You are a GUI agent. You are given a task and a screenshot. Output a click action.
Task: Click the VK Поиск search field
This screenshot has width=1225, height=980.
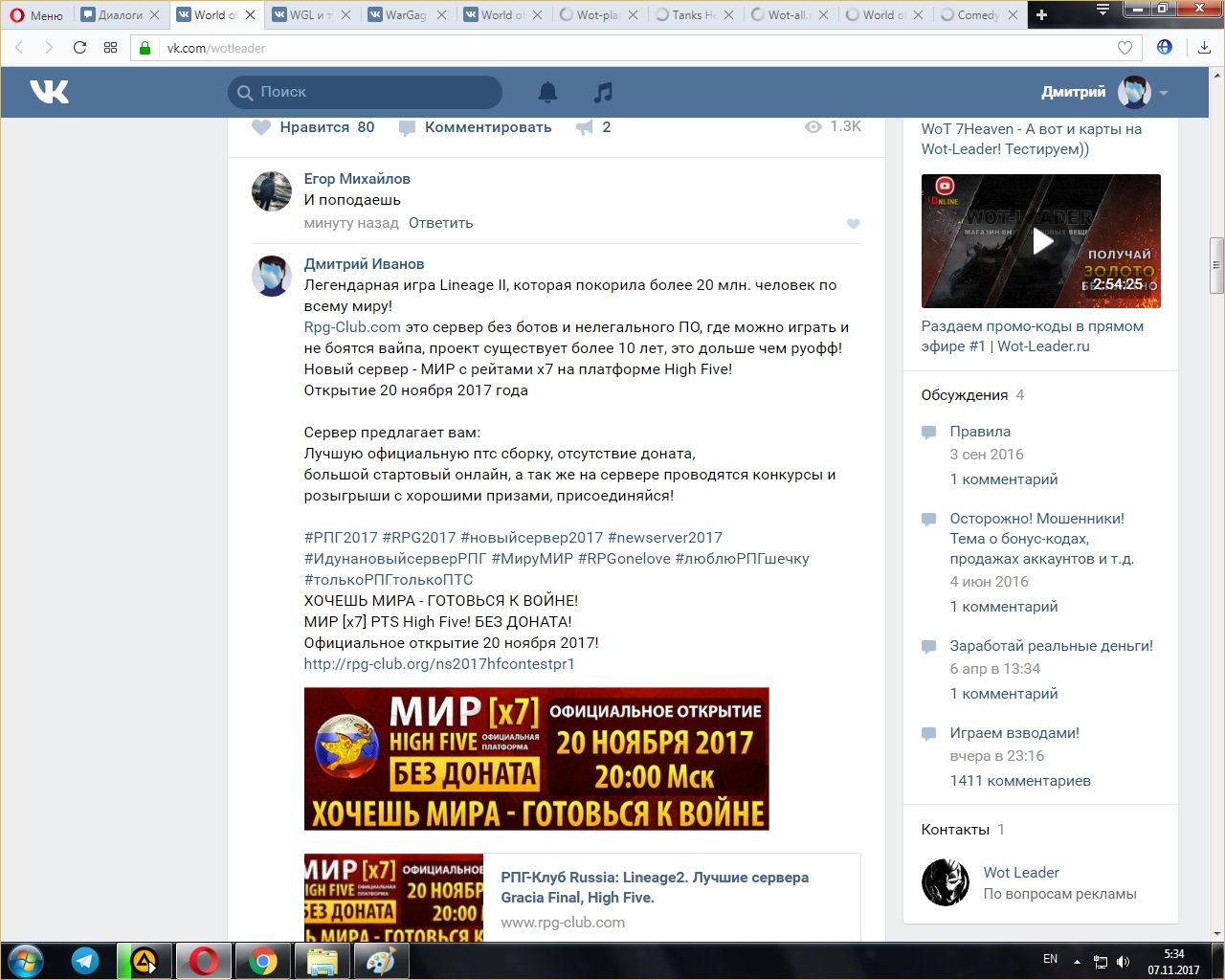pos(365,92)
